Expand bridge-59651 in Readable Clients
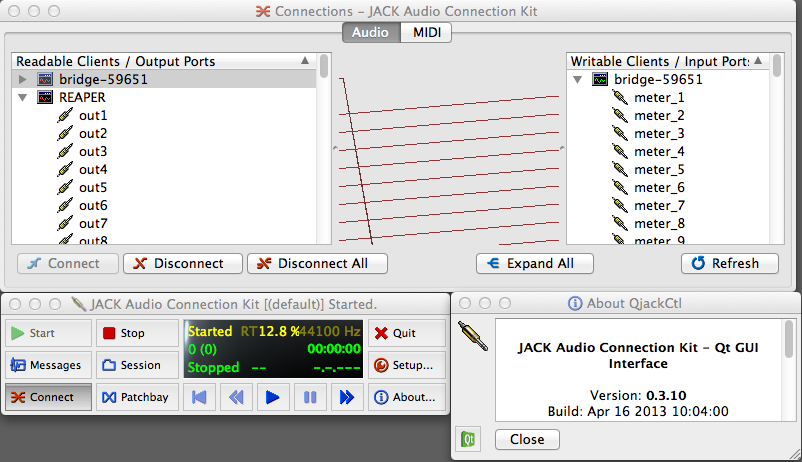 23,79
